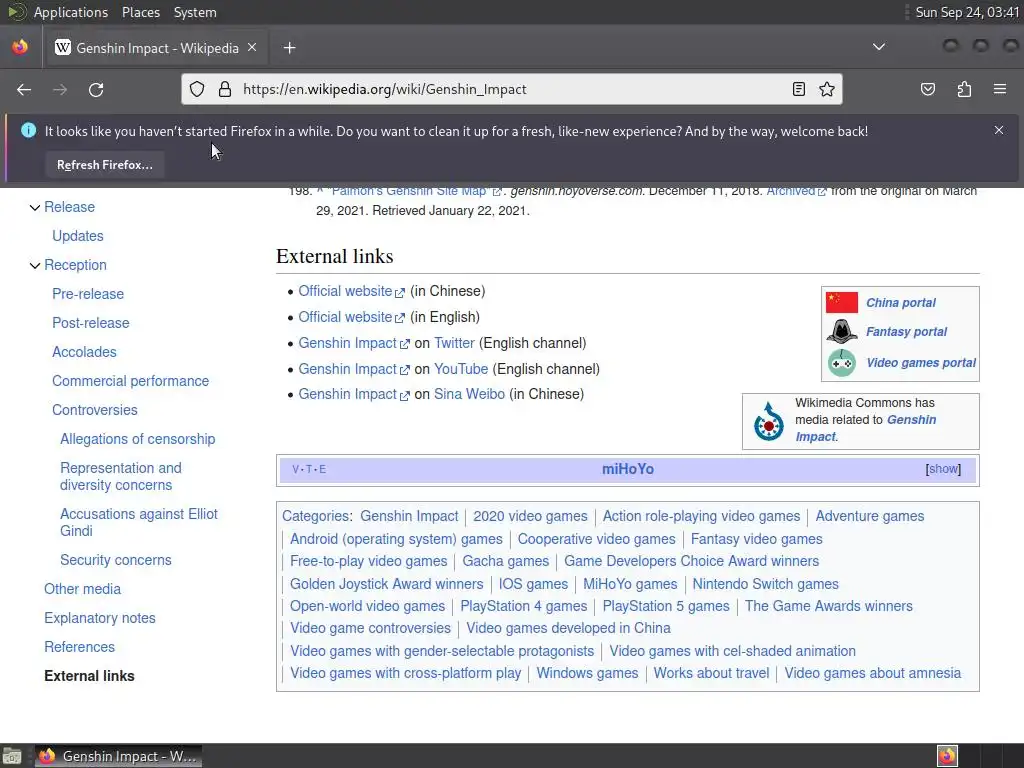Open Nintendo Switch games category

click(x=765, y=584)
